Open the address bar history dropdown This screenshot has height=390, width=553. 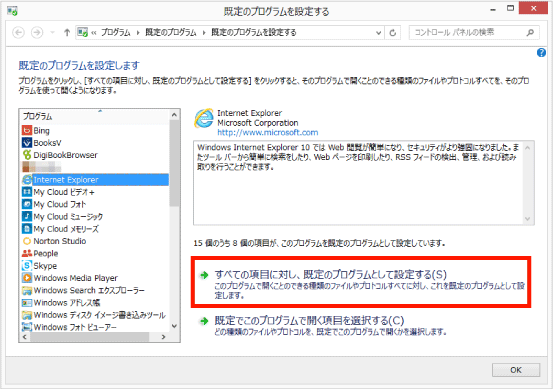tap(378, 33)
